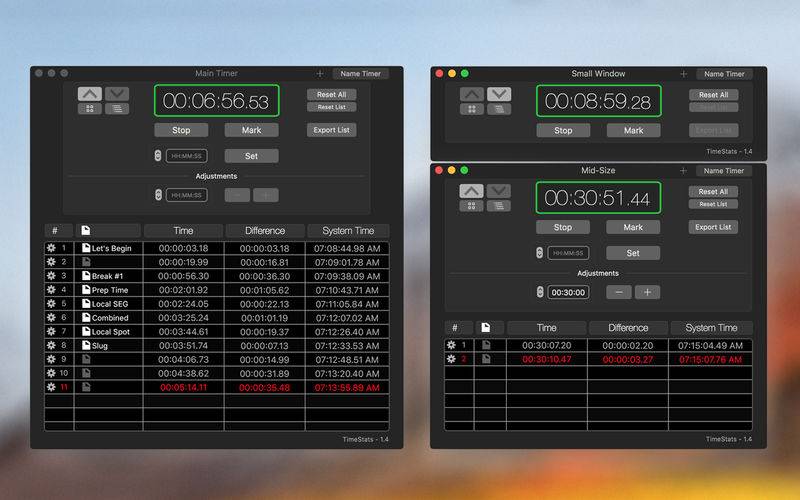Click gear icon on Combined row
The height and width of the screenshot is (500, 800).
click(x=51, y=317)
